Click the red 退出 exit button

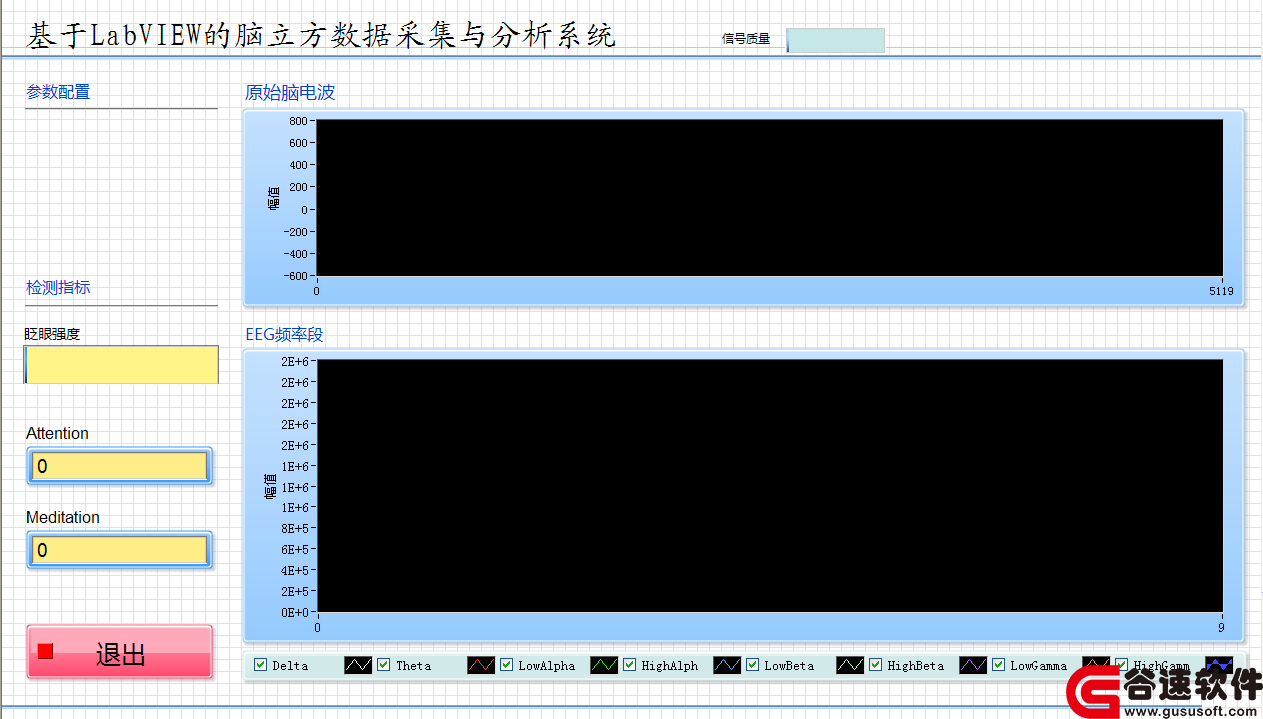pos(120,652)
